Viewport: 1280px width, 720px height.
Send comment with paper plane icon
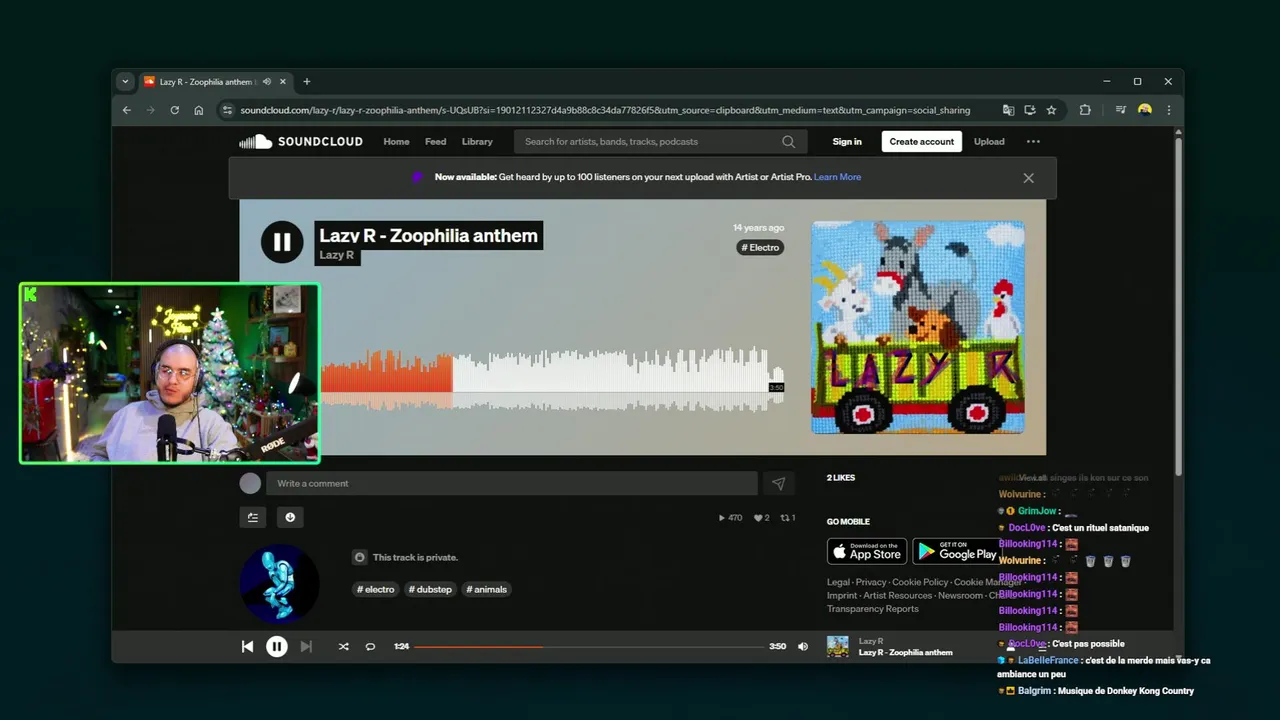tap(779, 484)
